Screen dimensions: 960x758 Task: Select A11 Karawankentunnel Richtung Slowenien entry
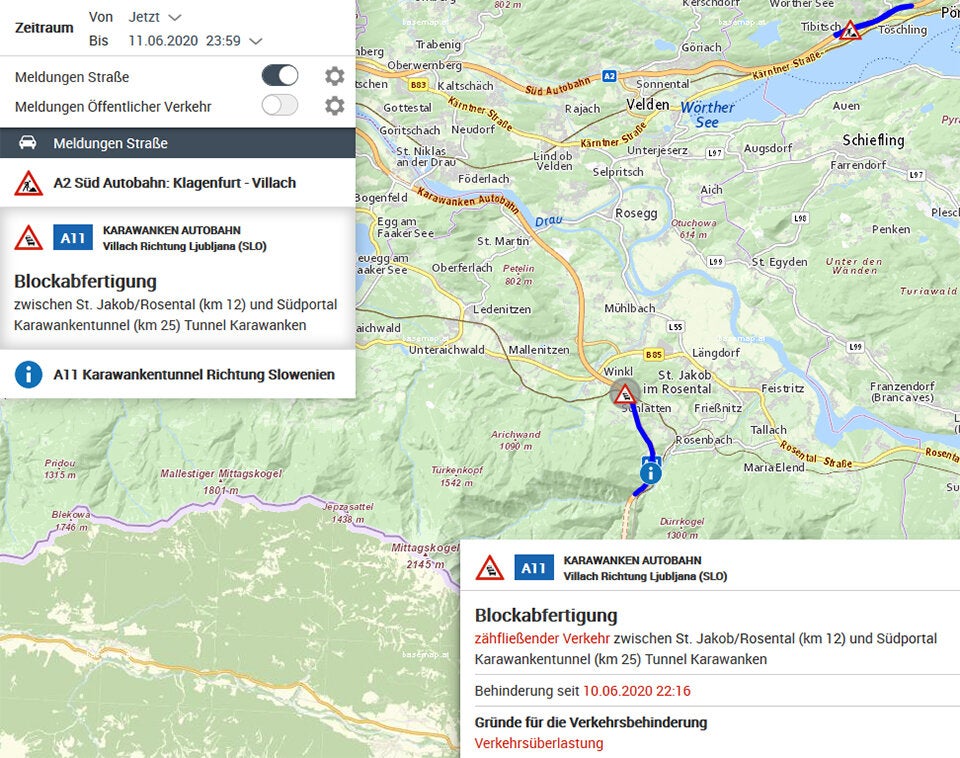(194, 375)
